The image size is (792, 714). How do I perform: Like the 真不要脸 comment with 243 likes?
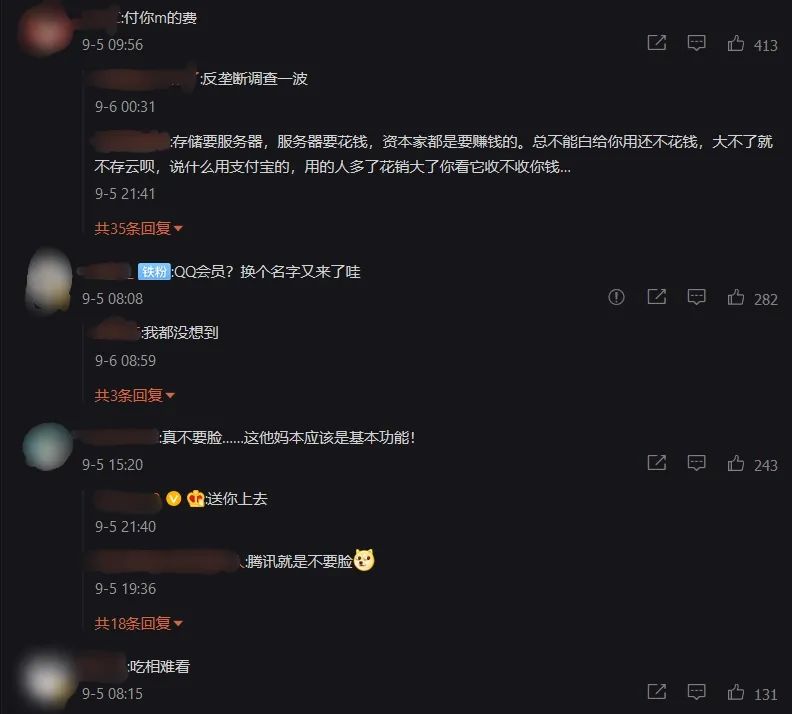[735, 463]
